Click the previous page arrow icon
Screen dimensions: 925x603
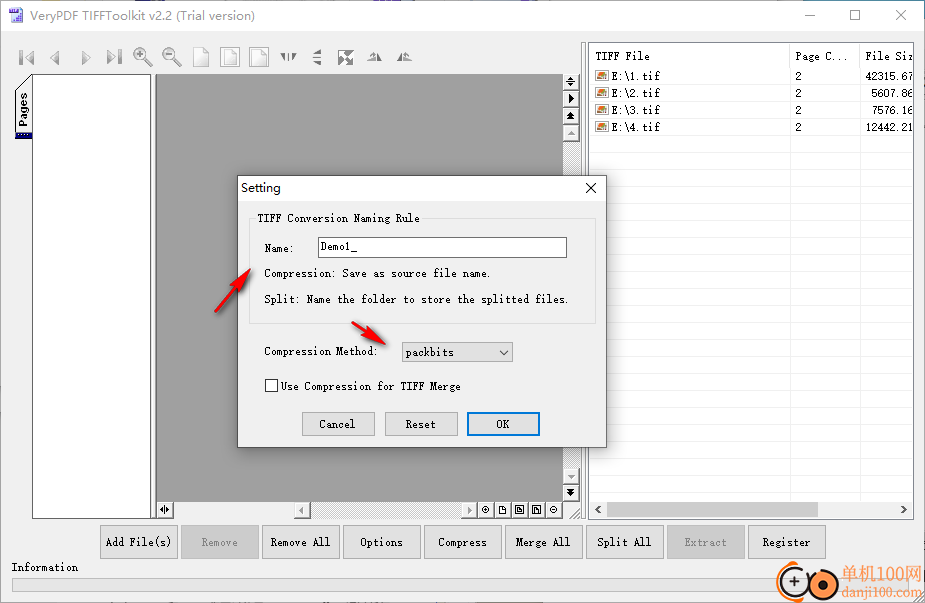pyautogui.click(x=55, y=57)
